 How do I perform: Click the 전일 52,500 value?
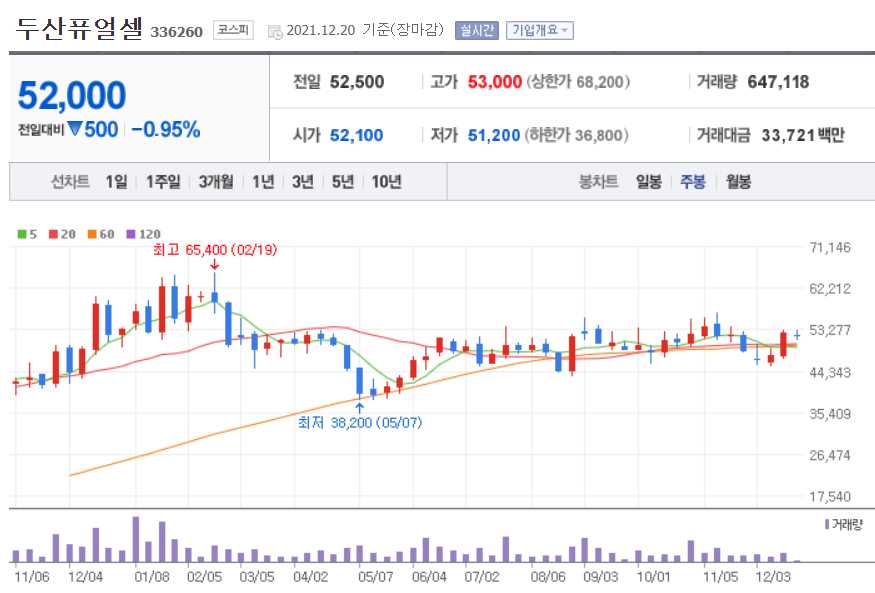357,82
